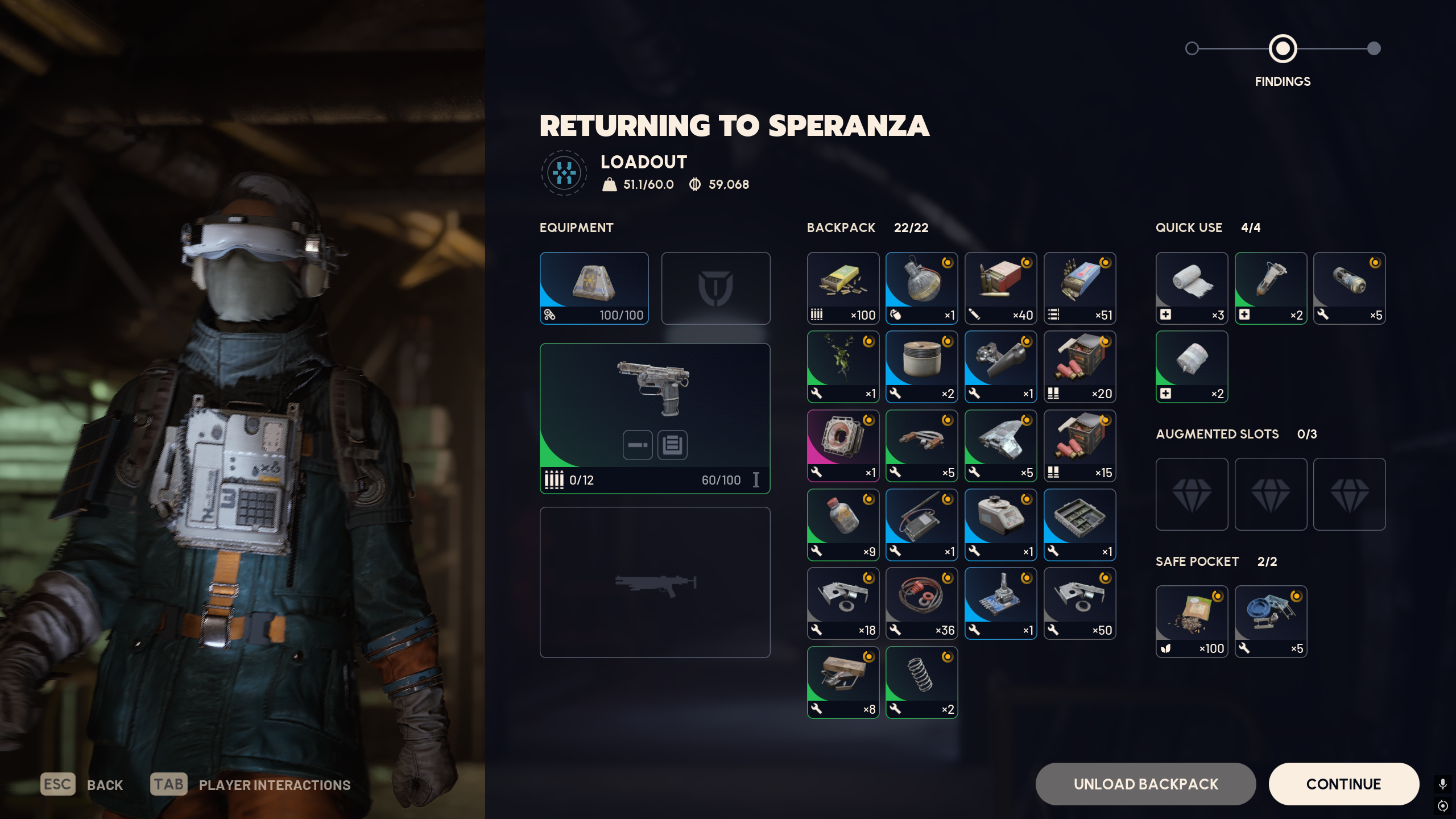This screenshot has width=1456, height=819.
Task: Jump to the last progress step dot
Action: pyautogui.click(x=1374, y=49)
